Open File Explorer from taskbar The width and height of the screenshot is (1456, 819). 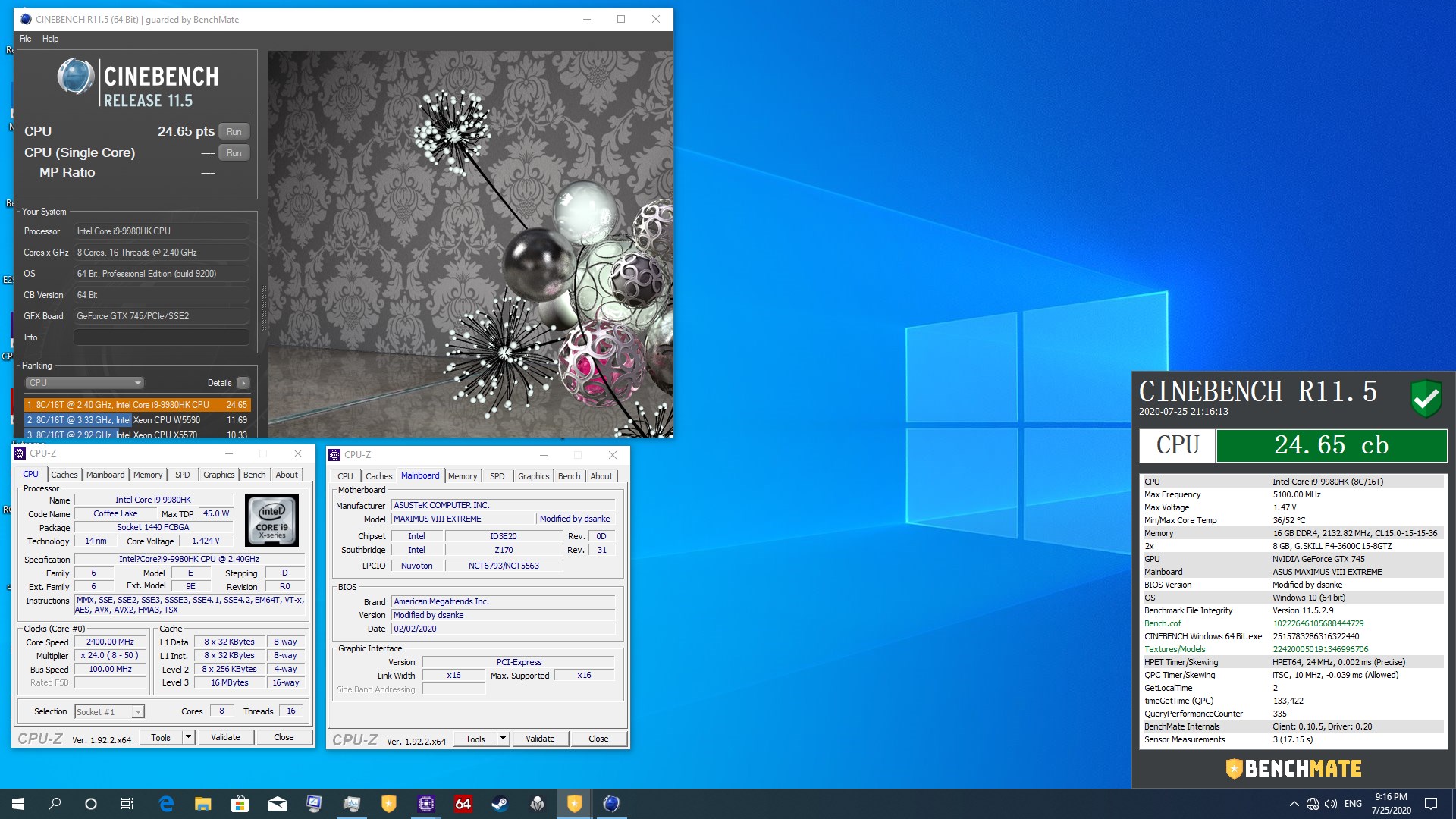tap(203, 804)
